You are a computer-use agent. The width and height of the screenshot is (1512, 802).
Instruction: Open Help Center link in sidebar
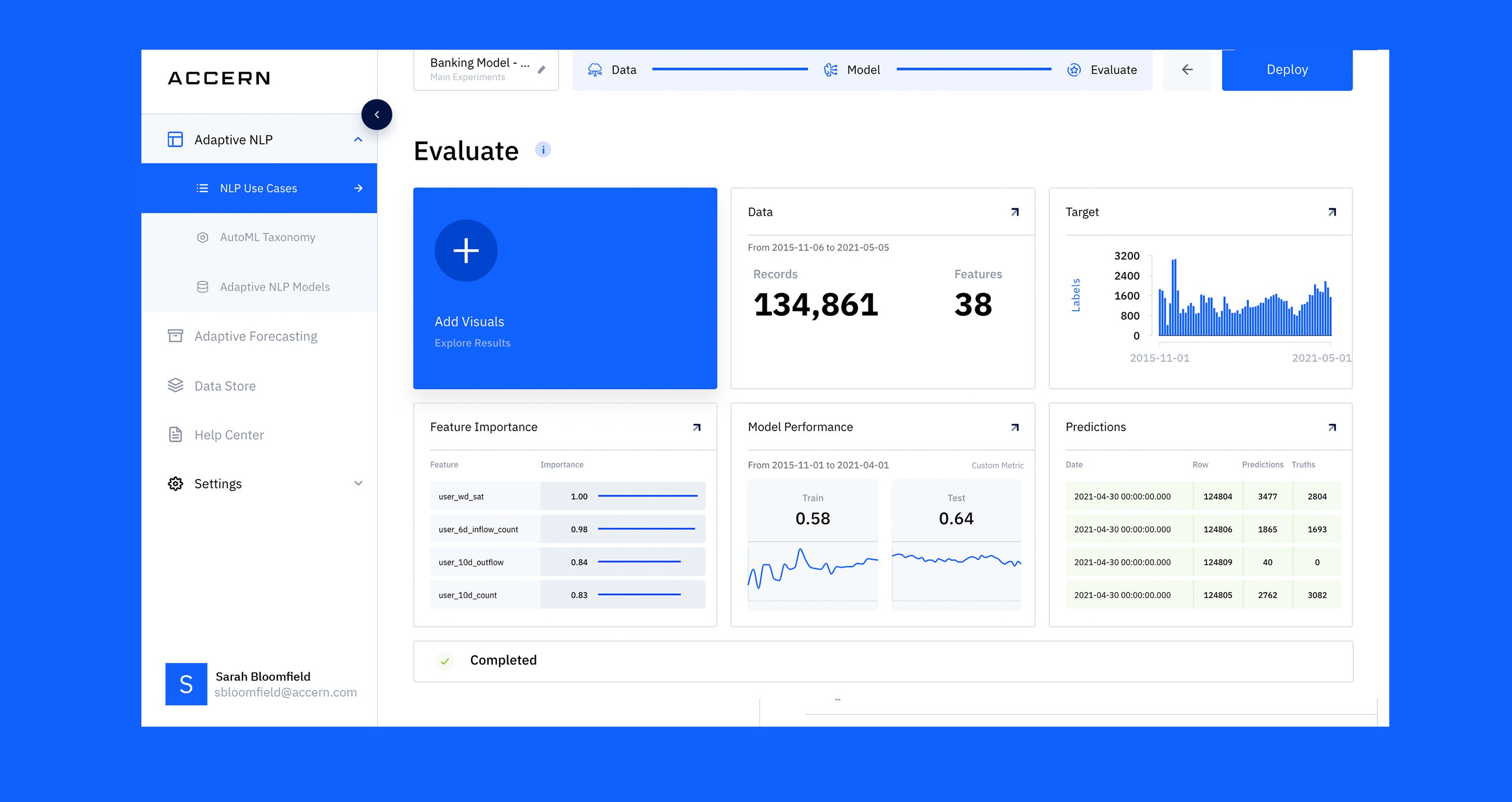pyautogui.click(x=229, y=435)
